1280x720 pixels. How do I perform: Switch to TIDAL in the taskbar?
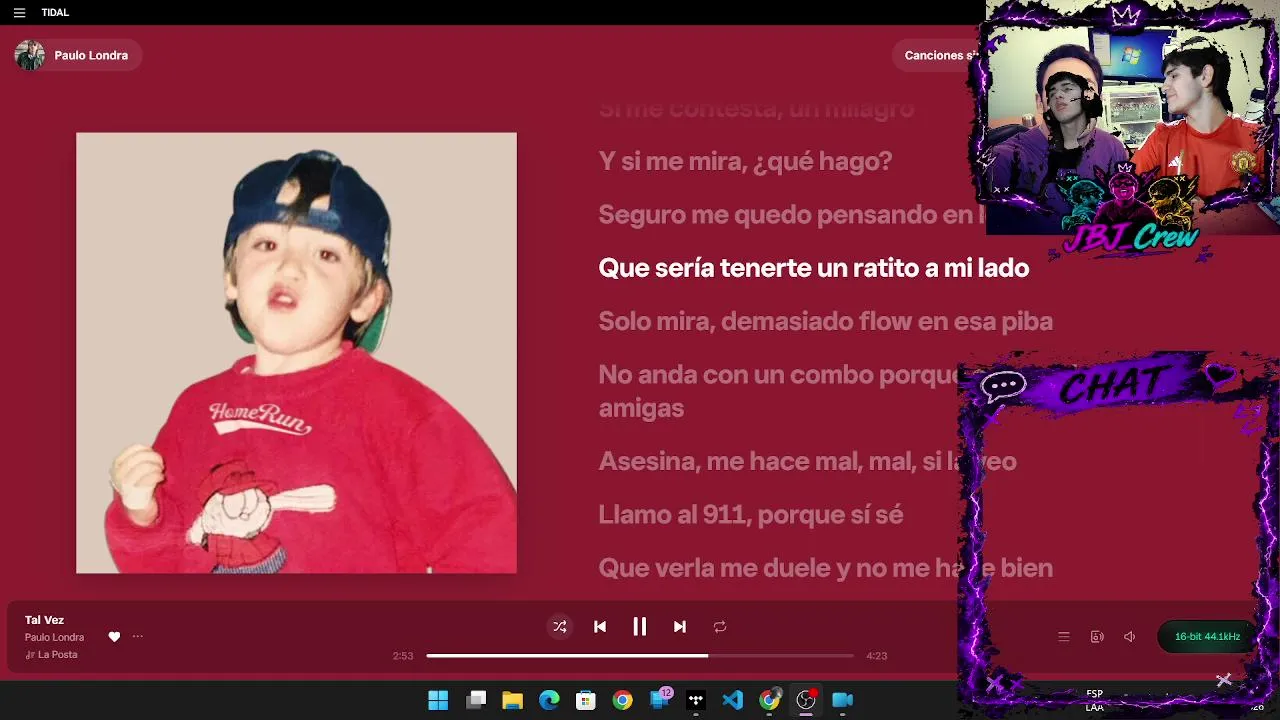coord(696,700)
